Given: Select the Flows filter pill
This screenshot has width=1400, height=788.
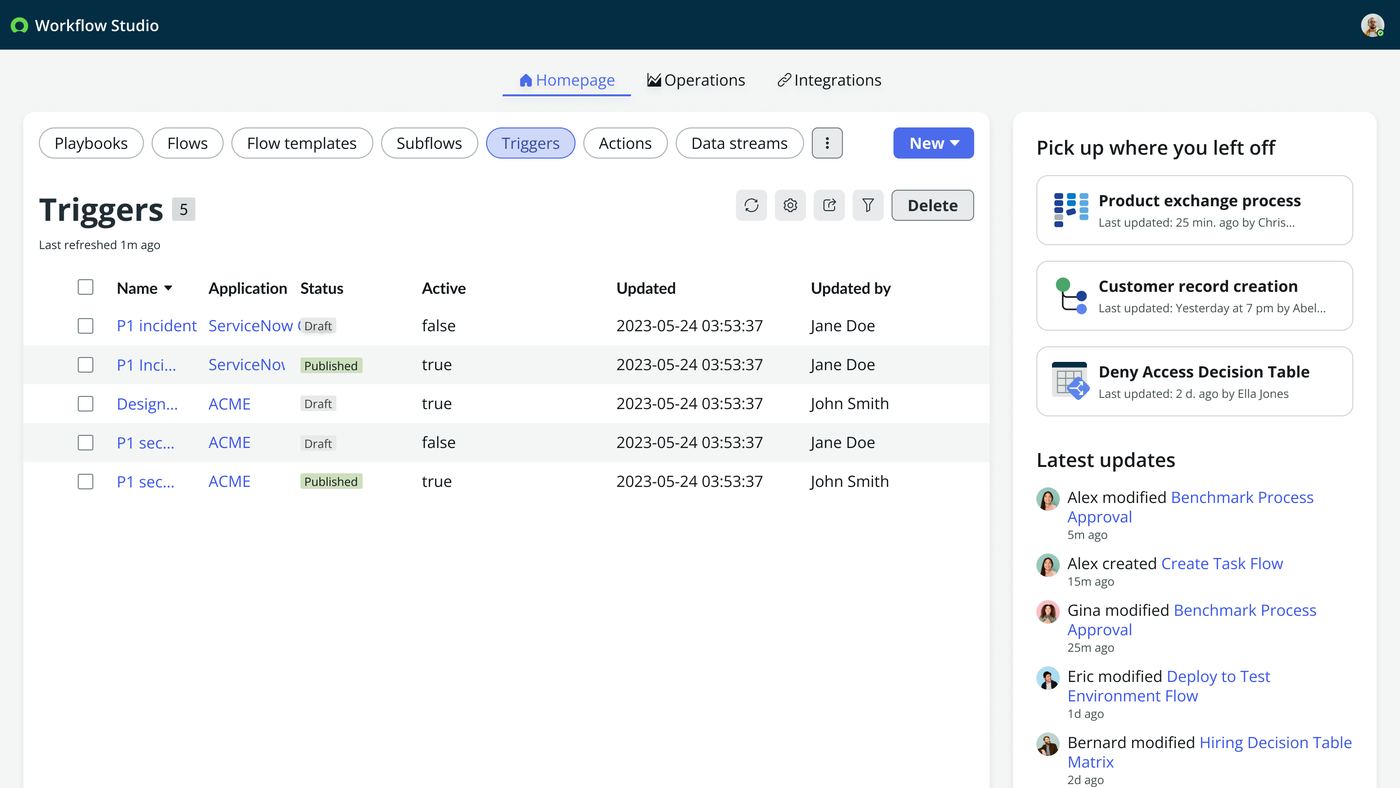Looking at the screenshot, I should (187, 143).
